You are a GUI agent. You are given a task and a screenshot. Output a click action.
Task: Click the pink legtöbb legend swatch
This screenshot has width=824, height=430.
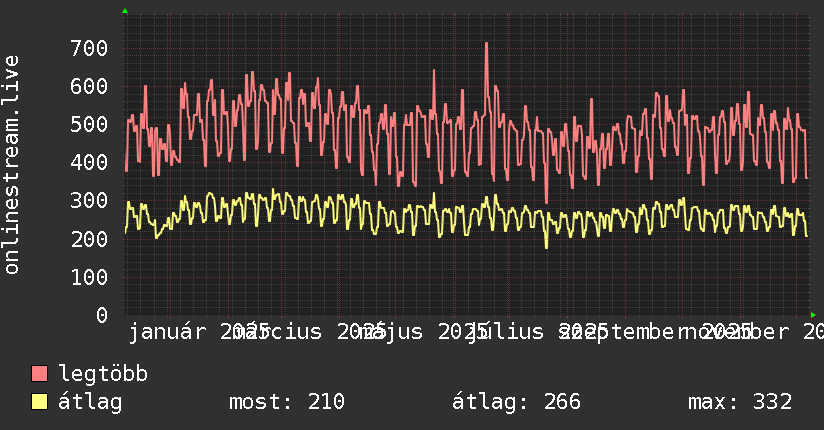pos(39,374)
